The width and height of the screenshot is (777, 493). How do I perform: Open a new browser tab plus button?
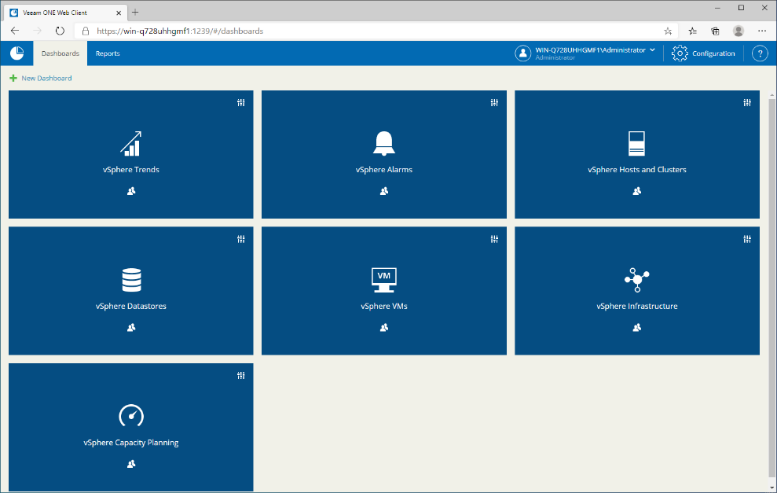click(135, 12)
